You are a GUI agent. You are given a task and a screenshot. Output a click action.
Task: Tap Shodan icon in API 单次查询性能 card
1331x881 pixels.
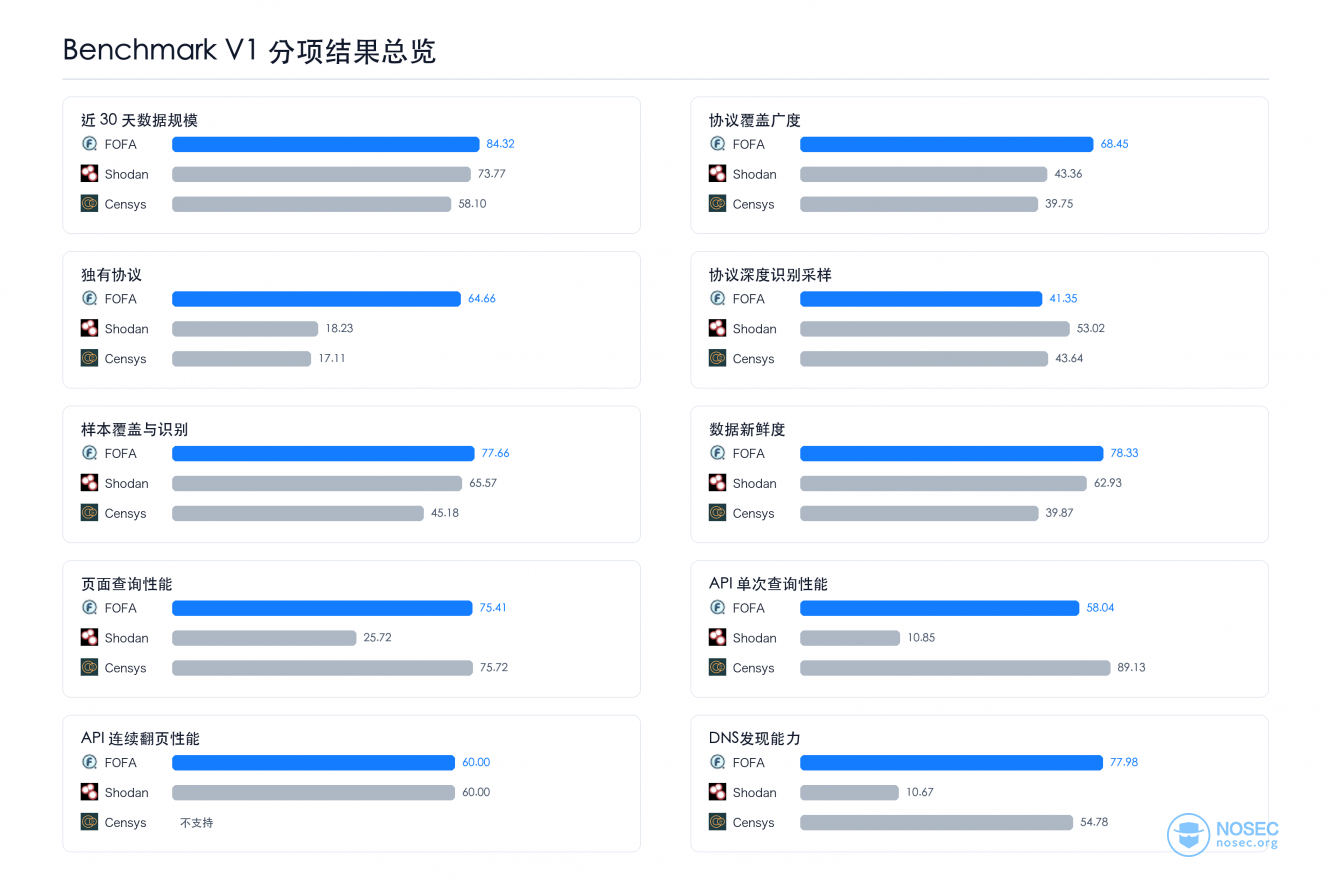pos(717,637)
